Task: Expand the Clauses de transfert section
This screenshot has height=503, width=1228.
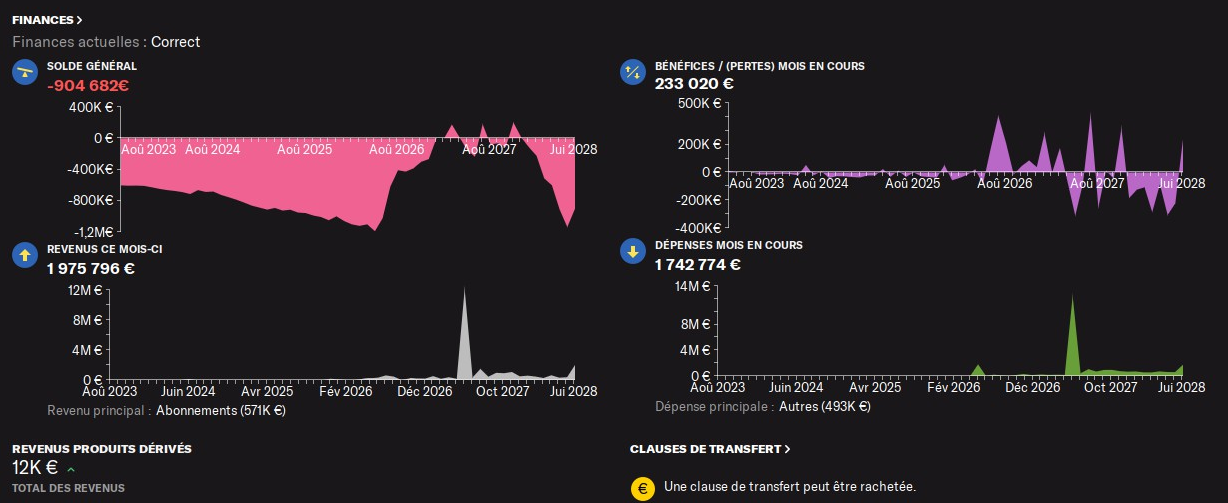Action: pyautogui.click(x=710, y=449)
